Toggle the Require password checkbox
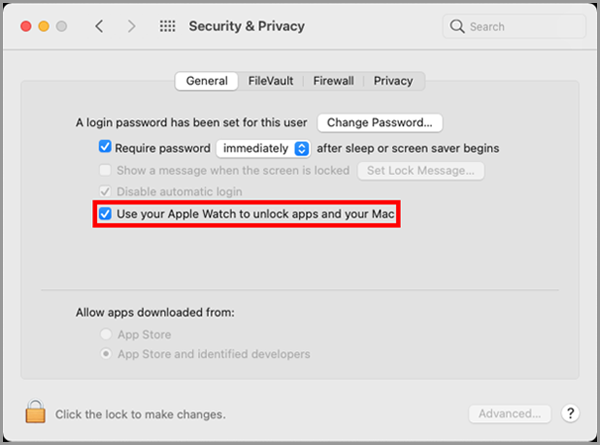The image size is (600, 445). tap(105, 147)
